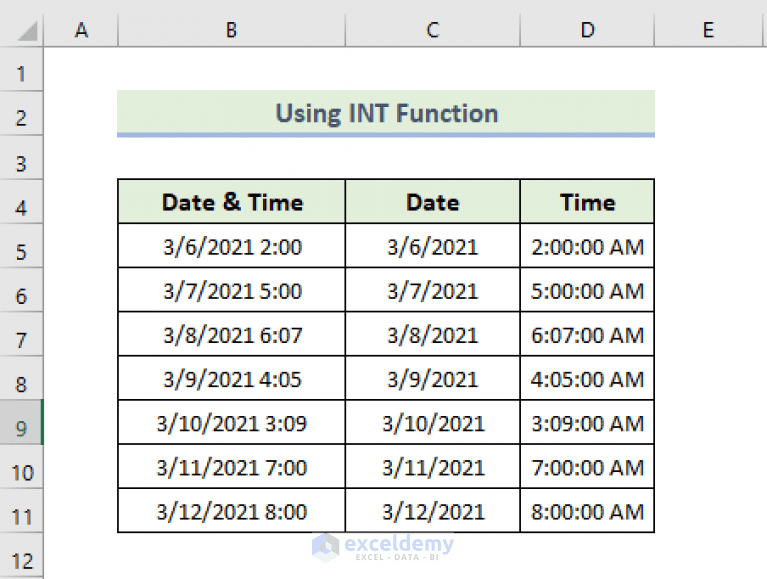This screenshot has width=767, height=579.
Task: Select row 10 header
Action: pyautogui.click(x=22, y=467)
